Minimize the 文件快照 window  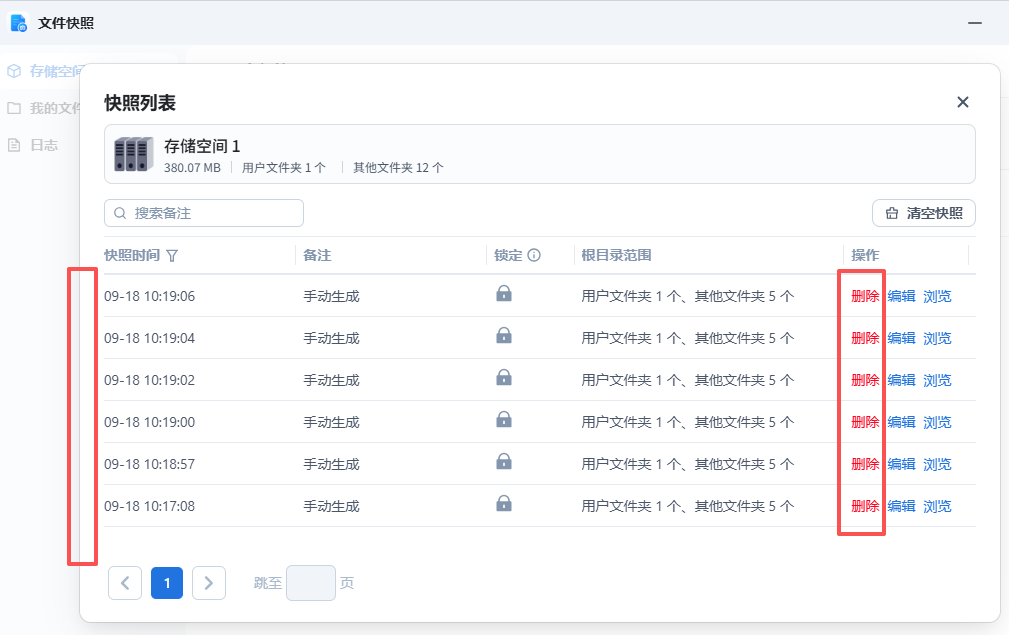tap(974, 22)
